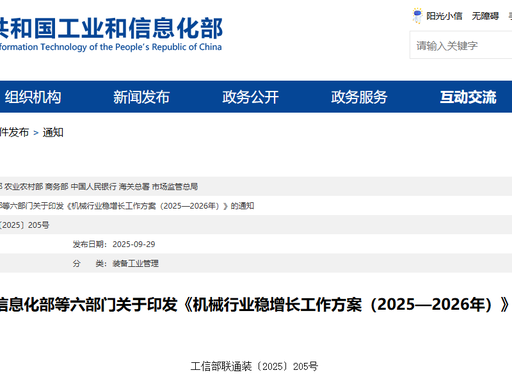The image size is (512, 384).
Task: Open the 新闻发布 navigation menu
Action: 141,97
